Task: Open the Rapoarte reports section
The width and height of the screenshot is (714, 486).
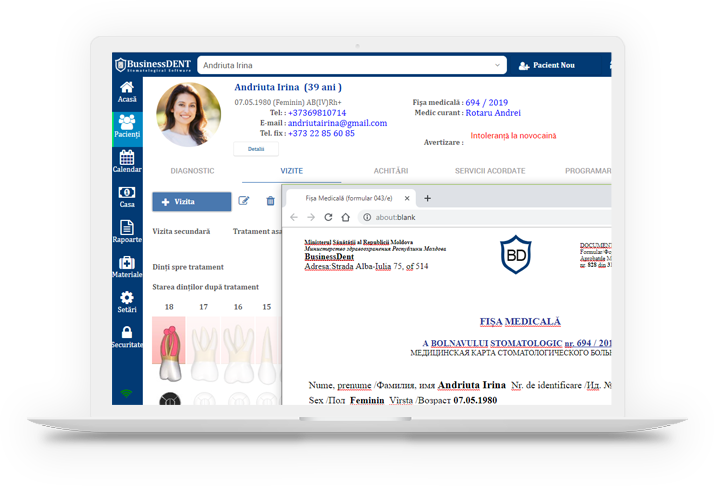Action: [x=127, y=232]
